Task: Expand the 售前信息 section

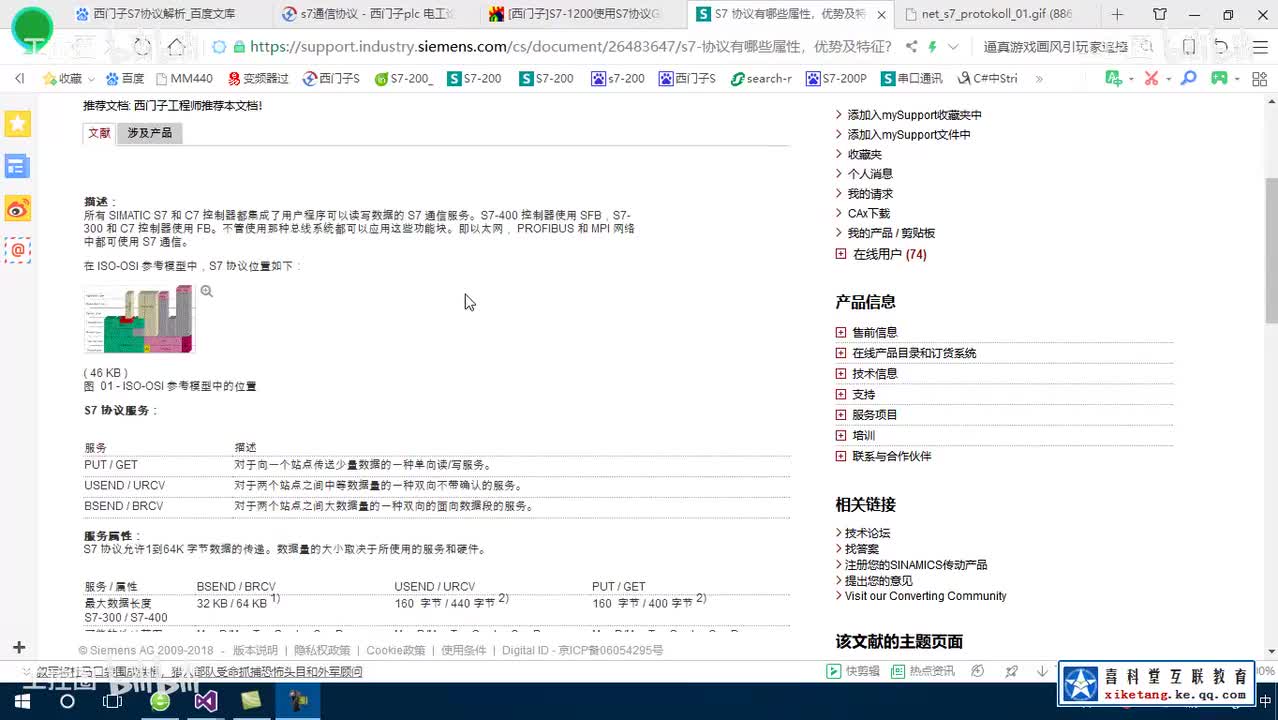Action: (841, 332)
